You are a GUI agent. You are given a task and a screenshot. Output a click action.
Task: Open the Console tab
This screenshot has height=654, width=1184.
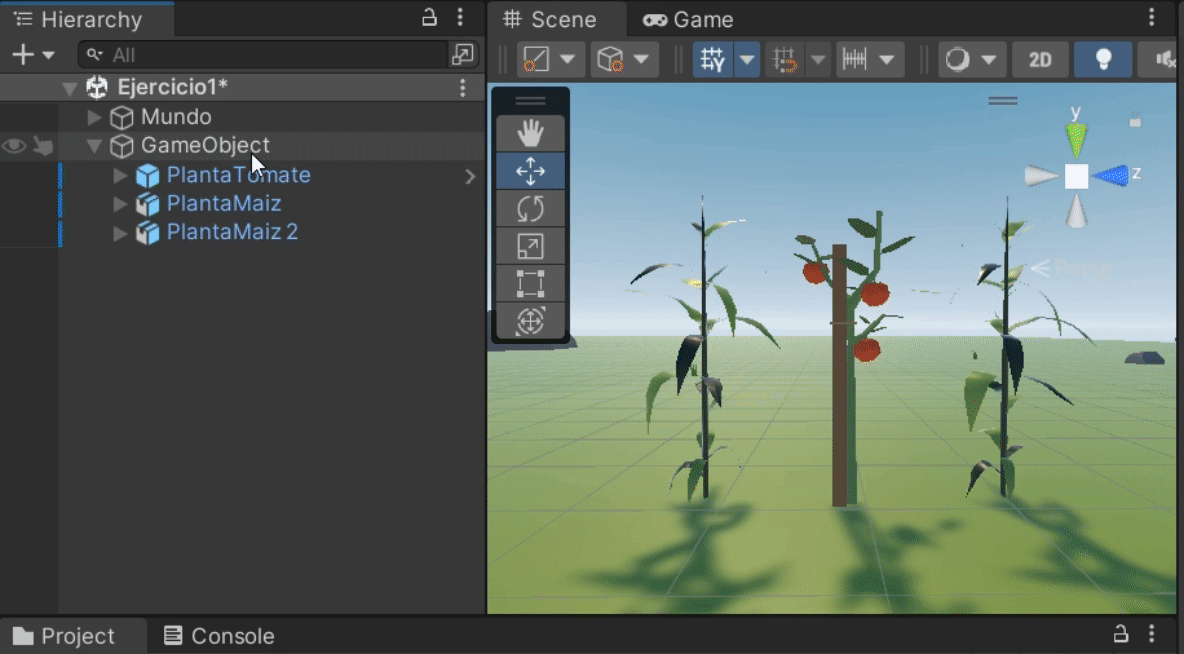[x=219, y=636]
